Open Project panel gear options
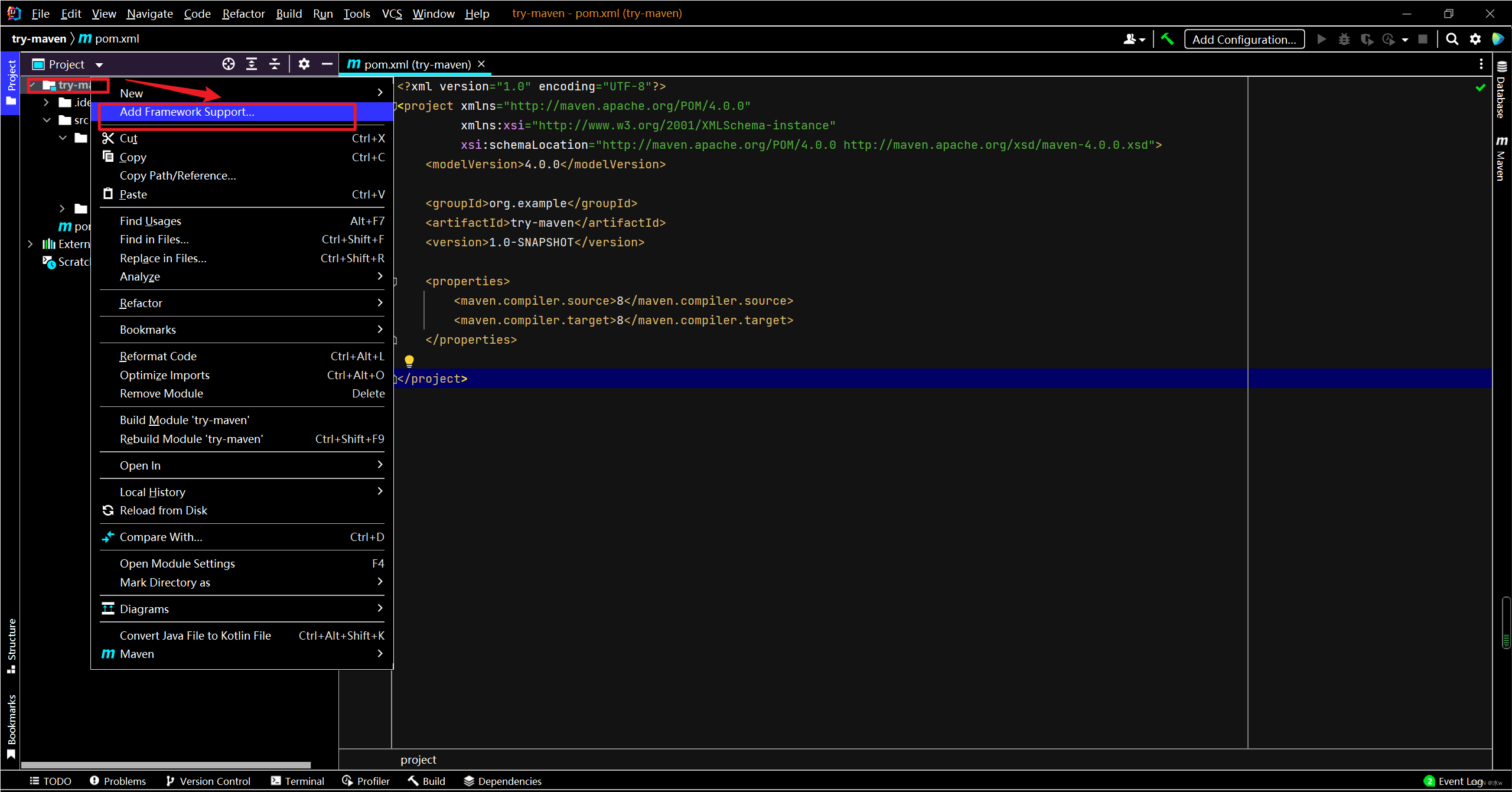Screen dimensions: 1512x792 [x=304, y=64]
